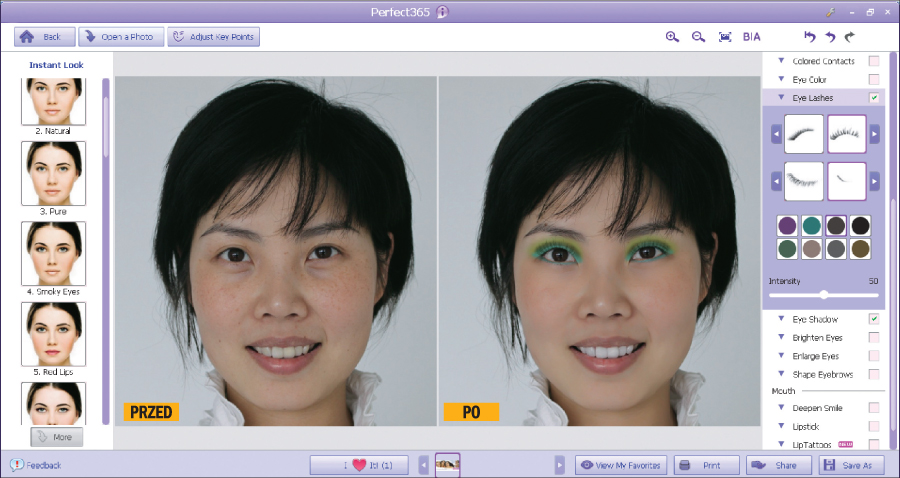Image resolution: width=900 pixels, height=478 pixels.
Task: Click the Intensity slider handle
Action: tap(824, 295)
